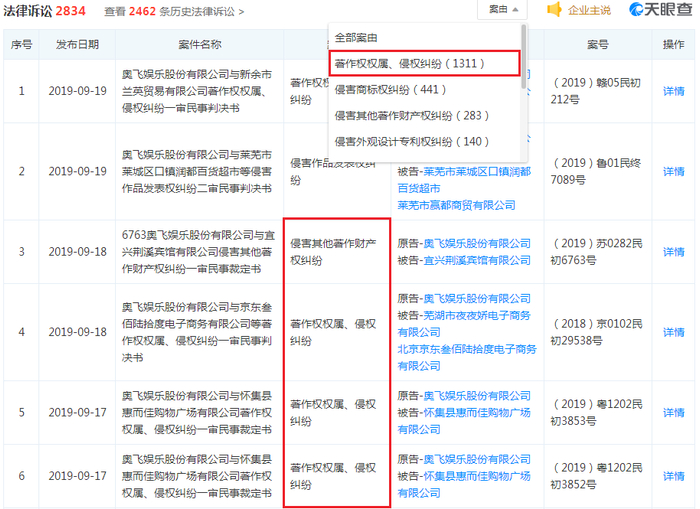This screenshot has height=509, width=700.
Task: Click the 天眼查 logo
Action: click(x=660, y=9)
